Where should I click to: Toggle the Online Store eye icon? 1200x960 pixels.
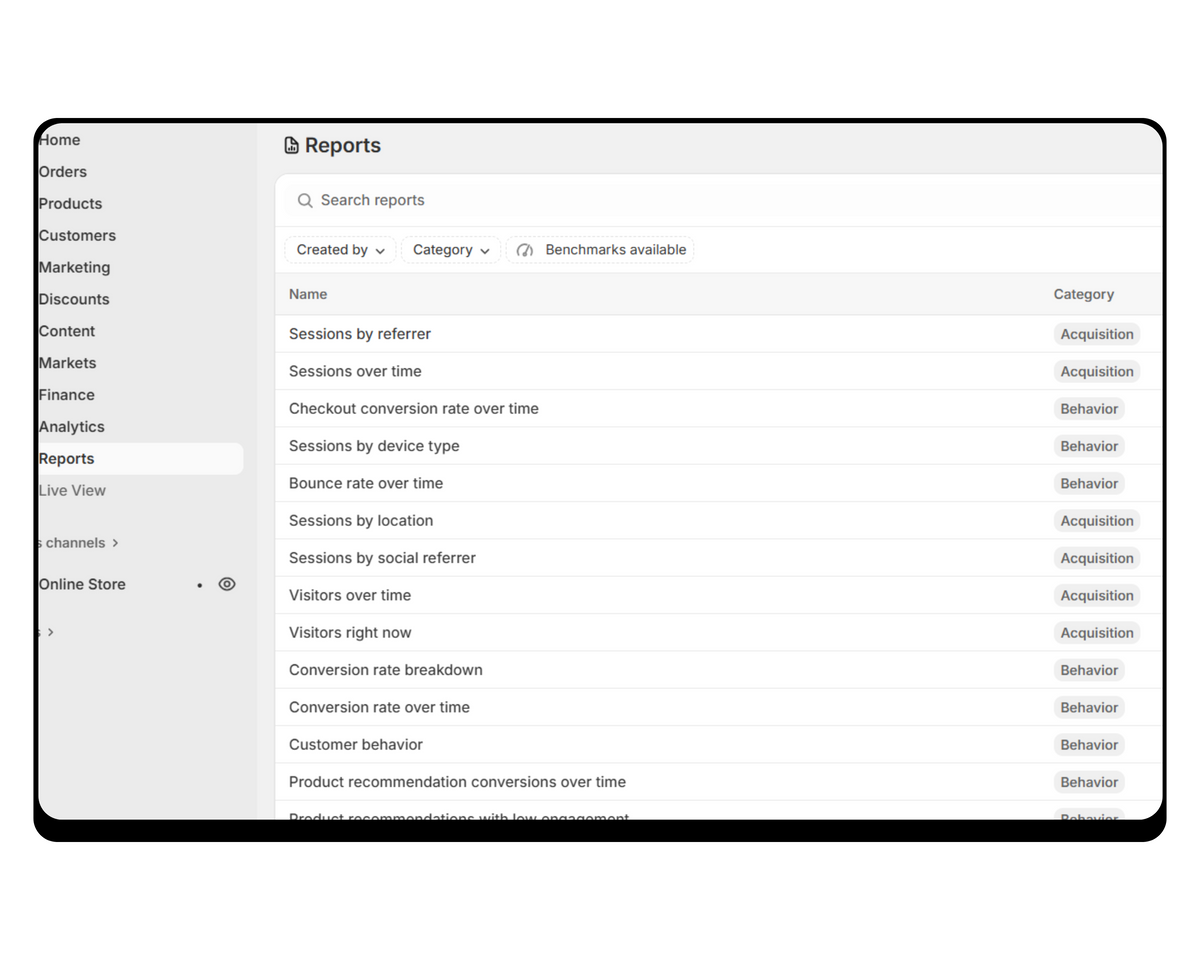pos(227,585)
